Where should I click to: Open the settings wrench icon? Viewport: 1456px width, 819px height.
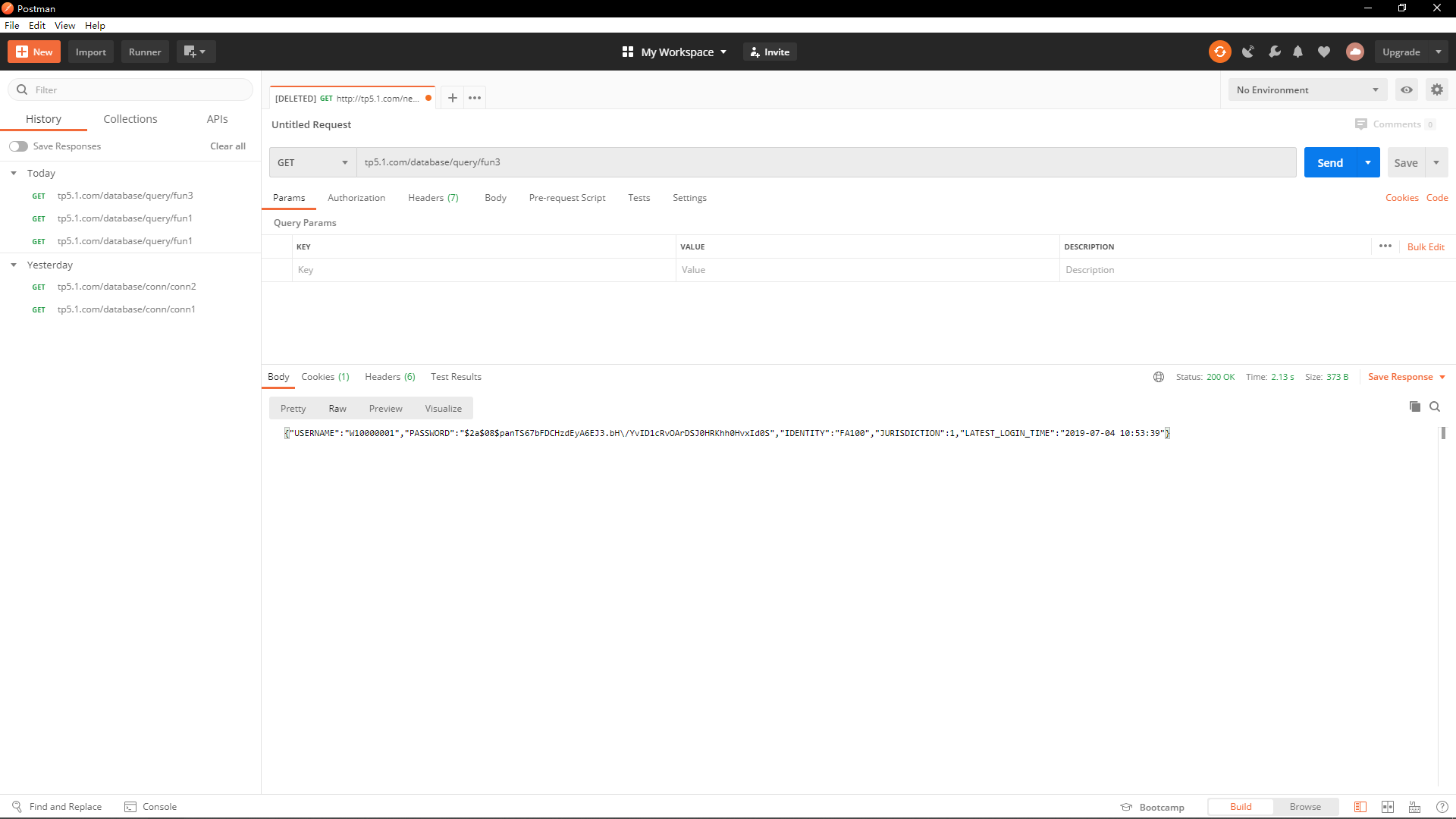pyautogui.click(x=1274, y=52)
